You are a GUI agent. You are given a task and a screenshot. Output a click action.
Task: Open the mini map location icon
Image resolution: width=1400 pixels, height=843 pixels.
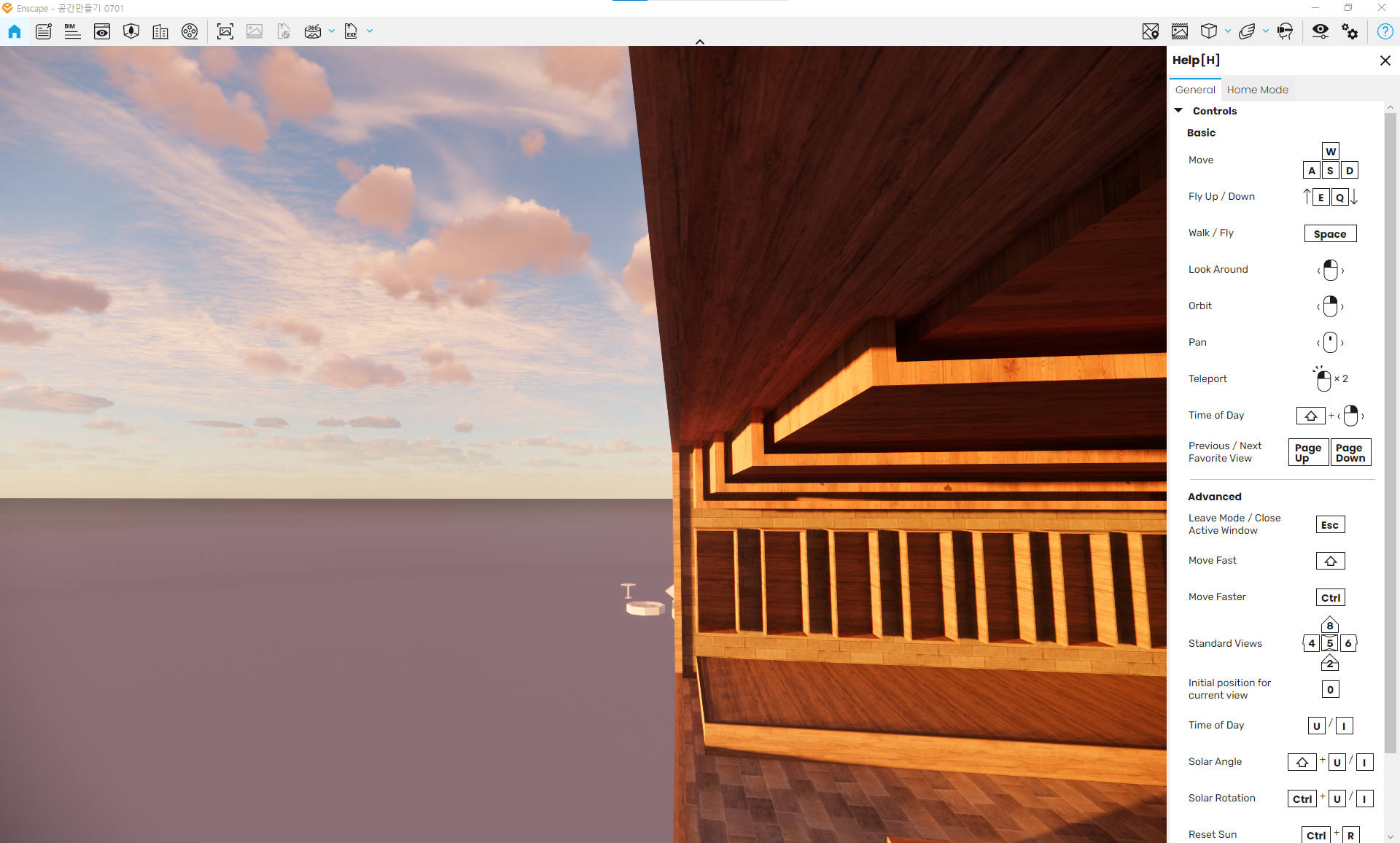1151,31
